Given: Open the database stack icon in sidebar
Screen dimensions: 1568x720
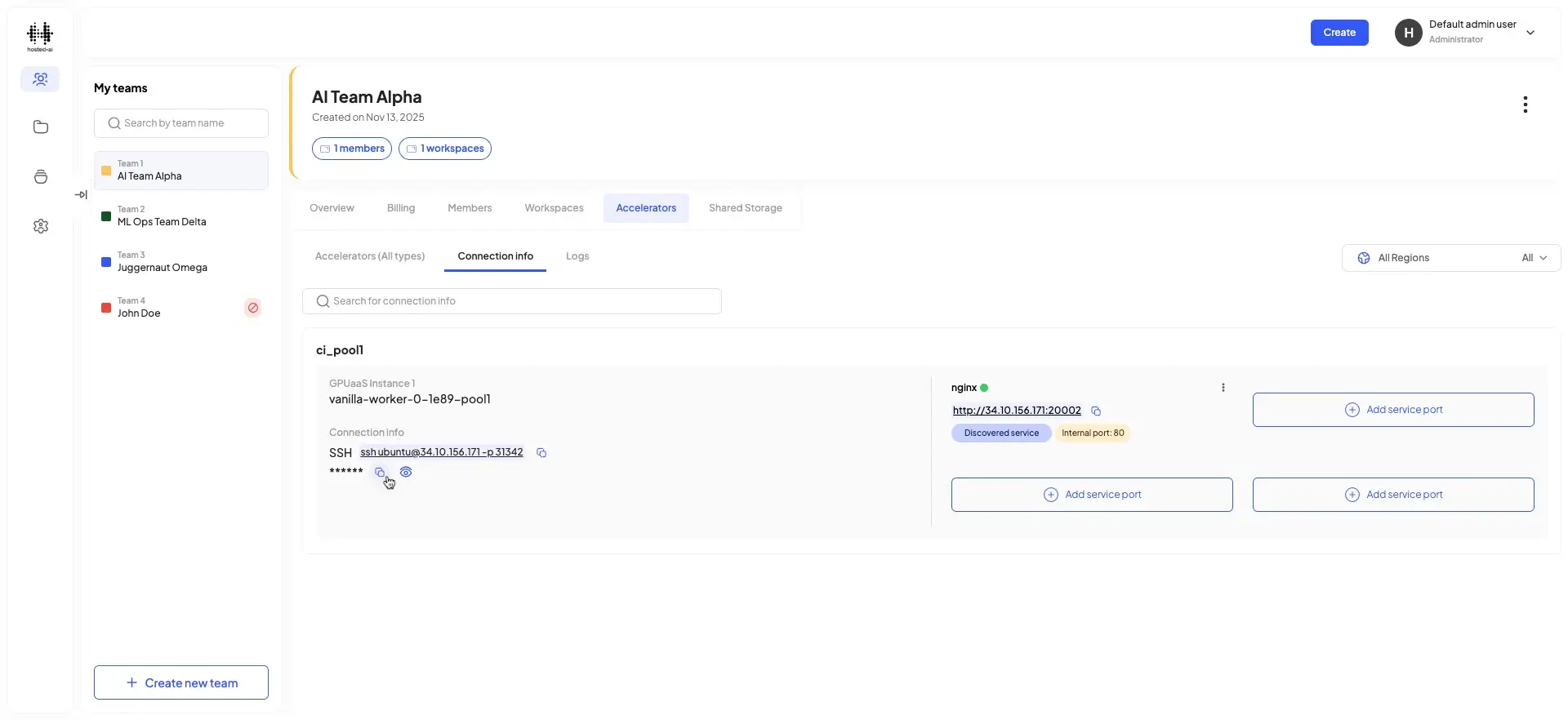Looking at the screenshot, I should [x=41, y=177].
